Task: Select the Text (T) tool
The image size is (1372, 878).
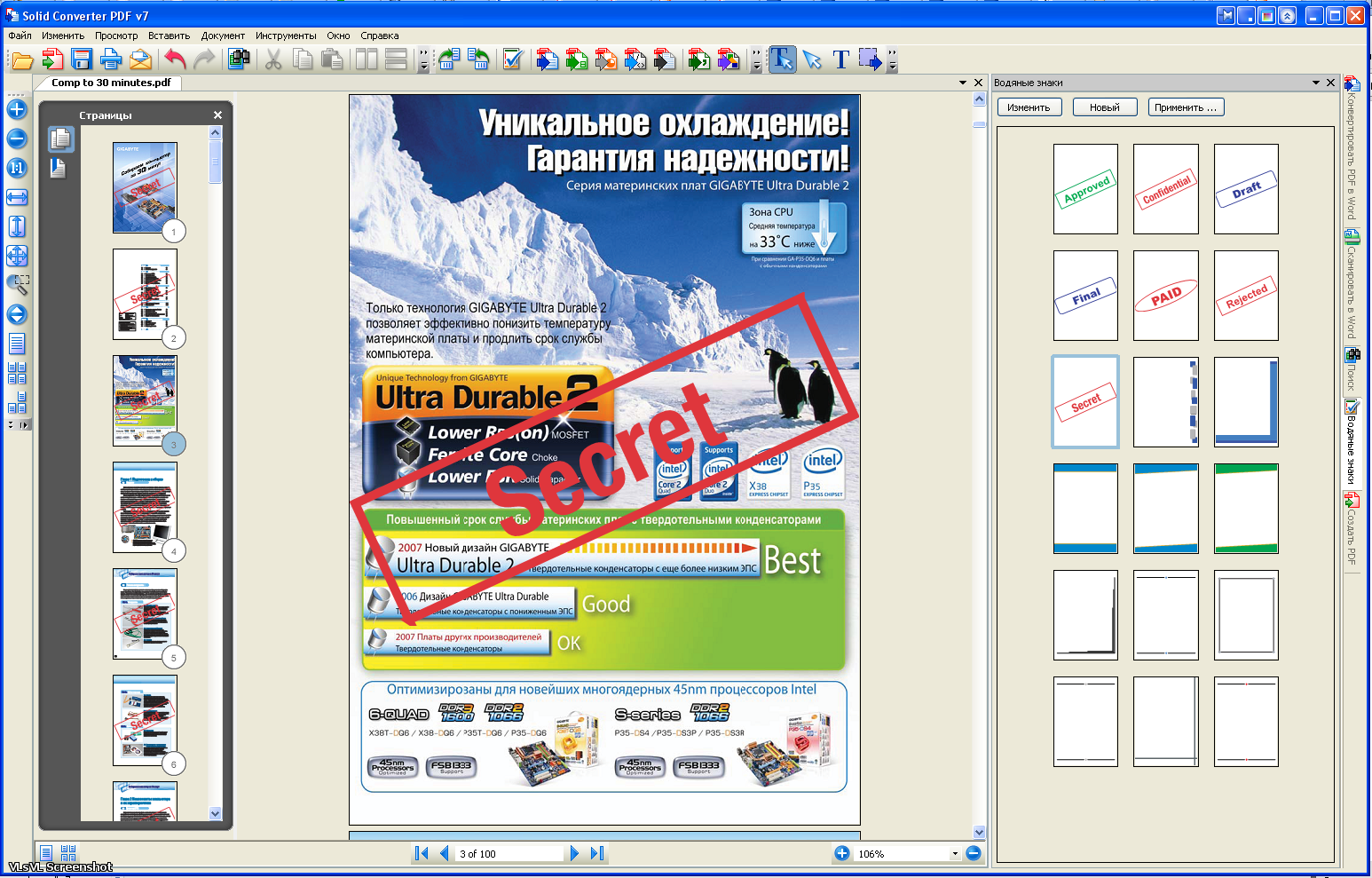Action: [840, 59]
